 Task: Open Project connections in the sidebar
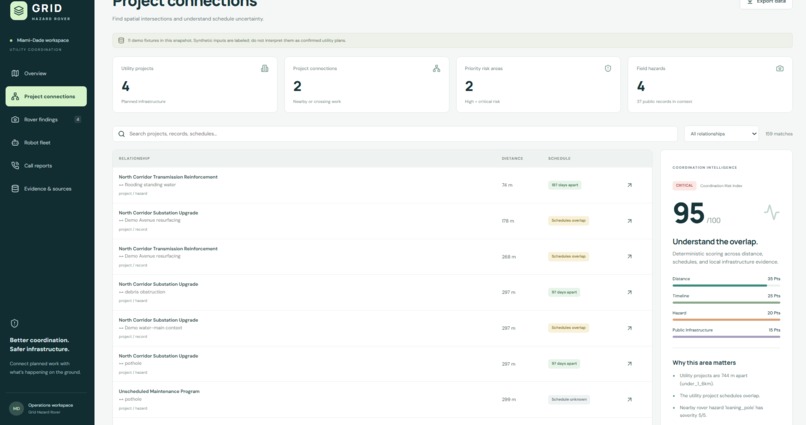[x=46, y=96]
